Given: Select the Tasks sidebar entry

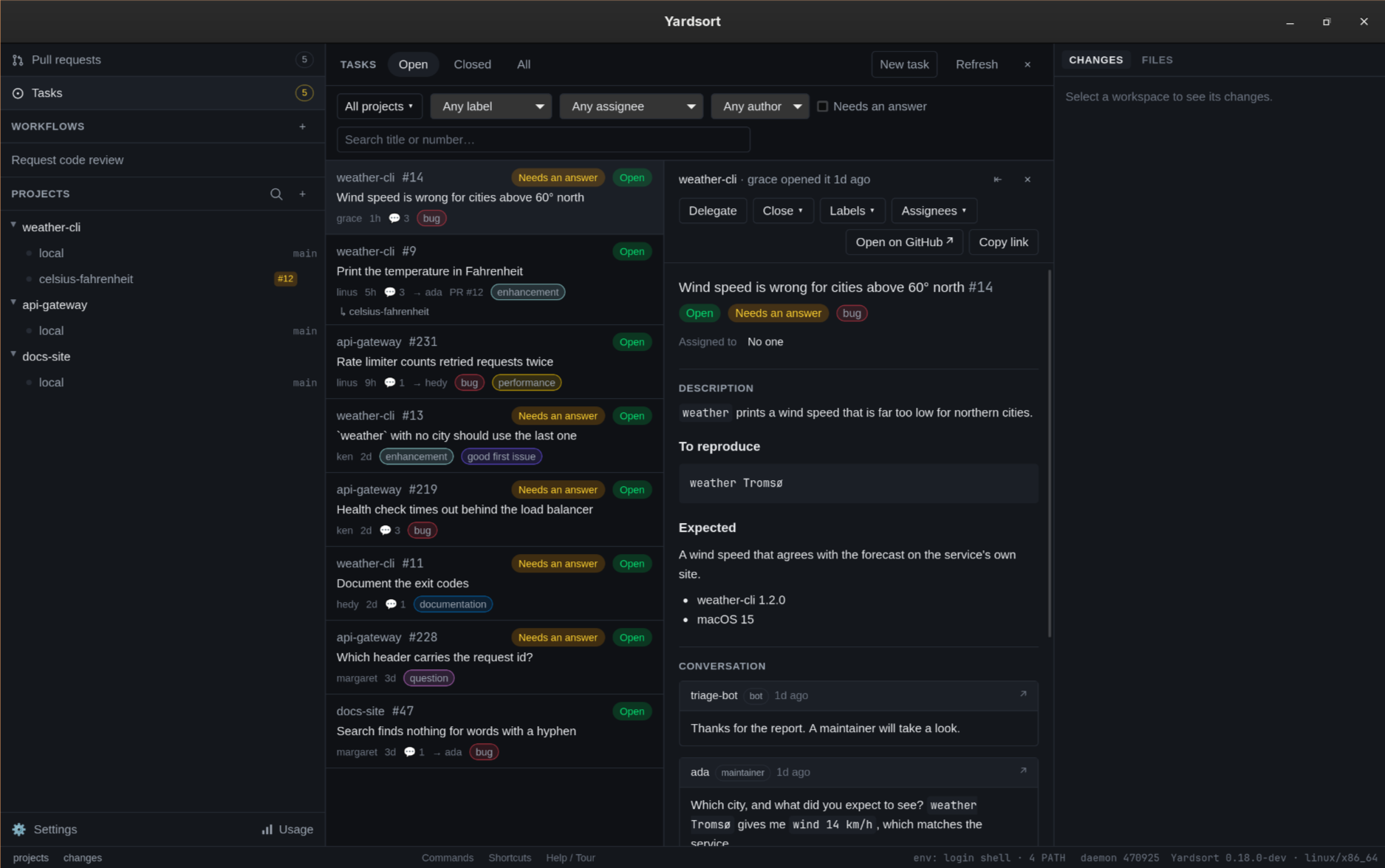Looking at the screenshot, I should pos(163,93).
